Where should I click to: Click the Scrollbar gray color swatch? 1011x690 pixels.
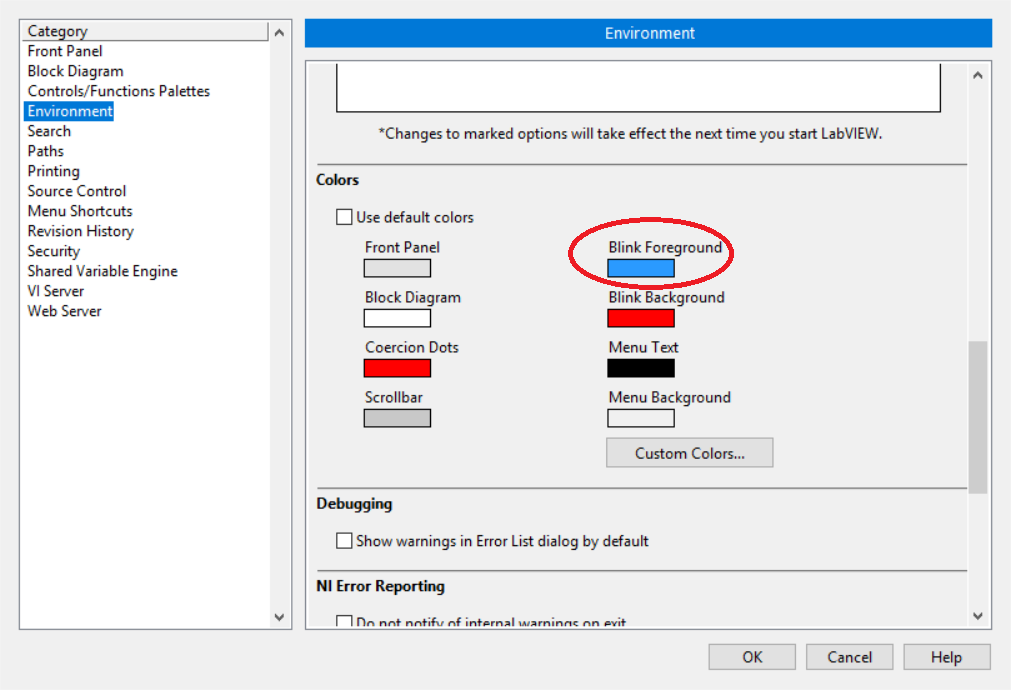point(397,418)
